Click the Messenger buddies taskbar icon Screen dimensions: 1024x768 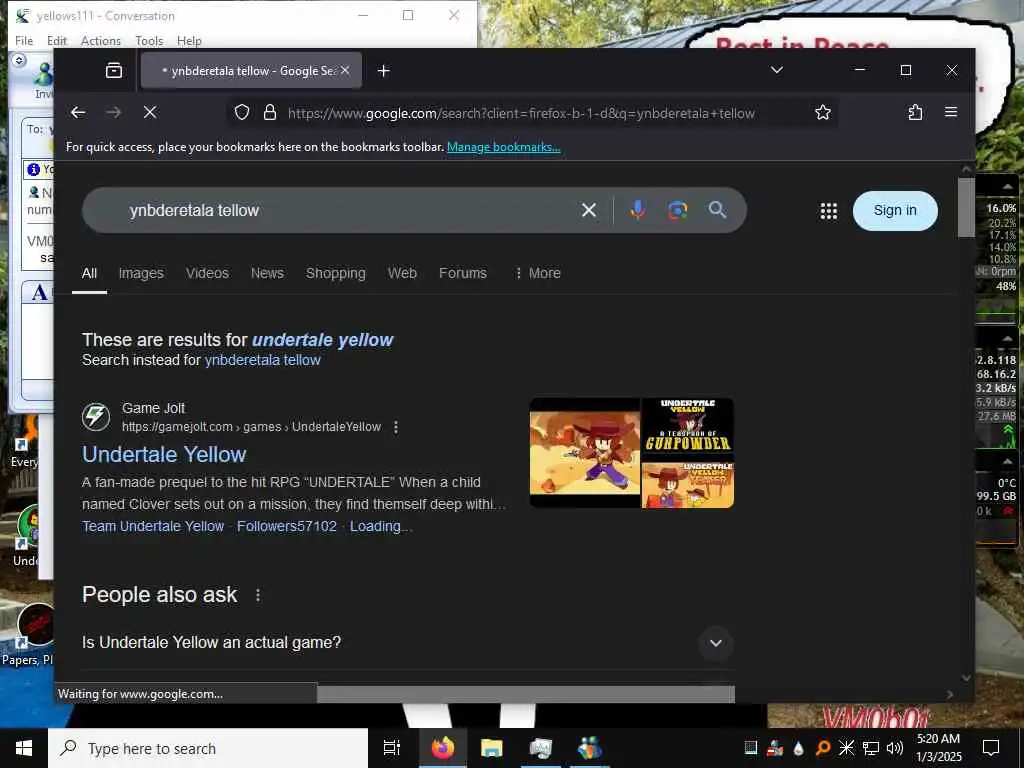point(590,748)
